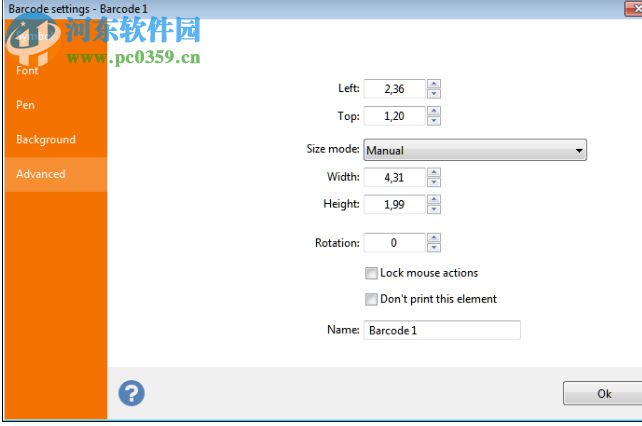Increase the Rotation value with up arrow

(x=434, y=238)
